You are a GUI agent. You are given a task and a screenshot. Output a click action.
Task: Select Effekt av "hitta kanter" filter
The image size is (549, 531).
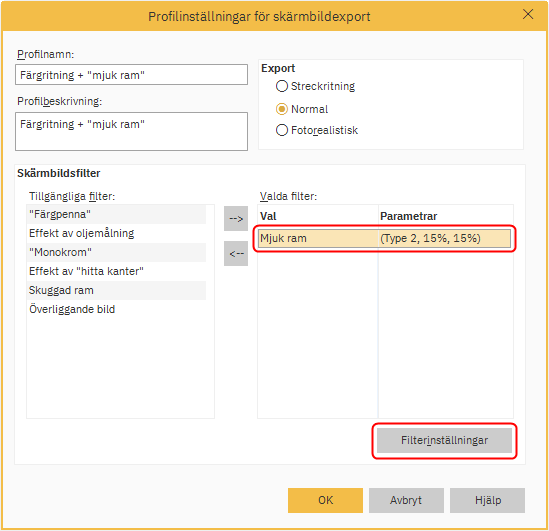coord(116,271)
